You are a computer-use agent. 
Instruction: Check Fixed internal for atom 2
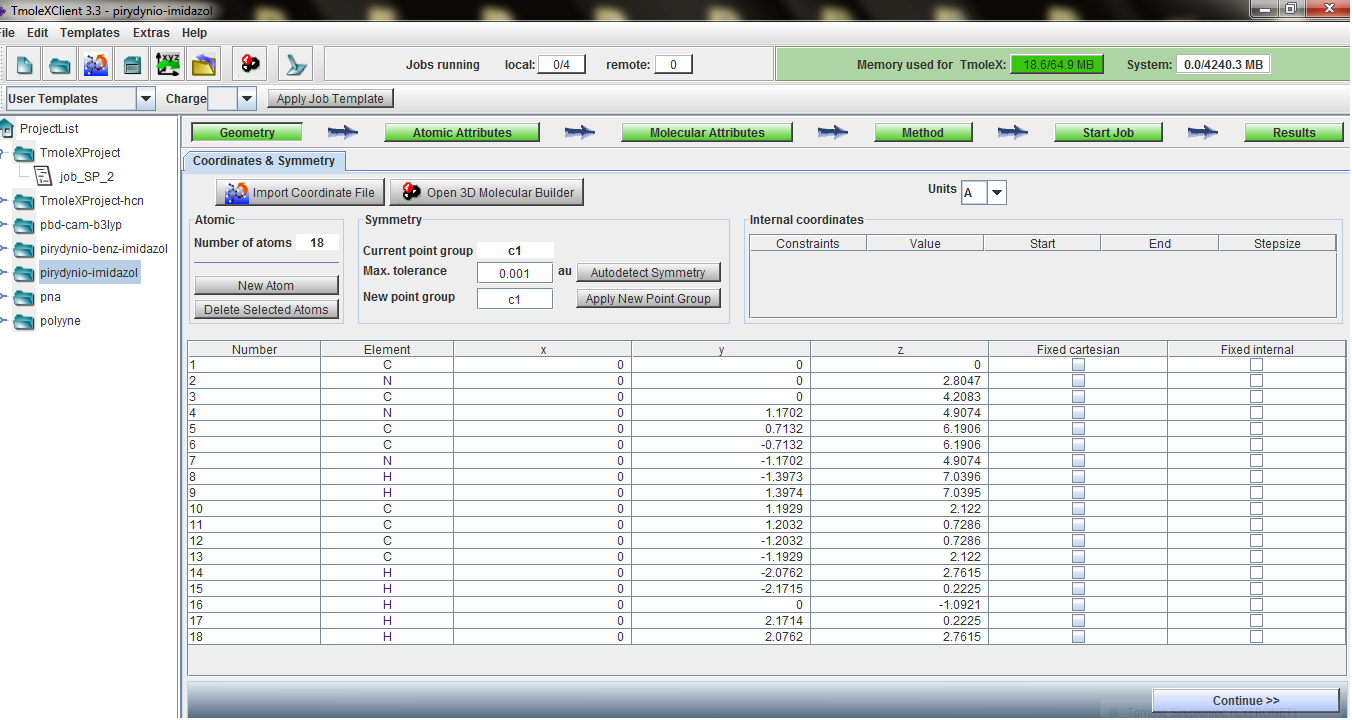(1256, 381)
